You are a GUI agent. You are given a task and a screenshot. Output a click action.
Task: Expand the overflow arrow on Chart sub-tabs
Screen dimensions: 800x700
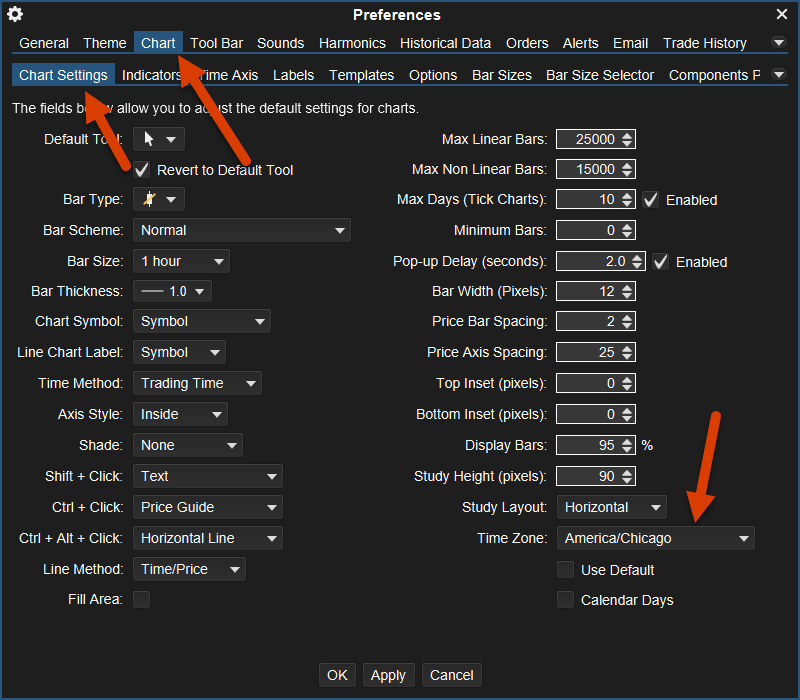(x=780, y=75)
